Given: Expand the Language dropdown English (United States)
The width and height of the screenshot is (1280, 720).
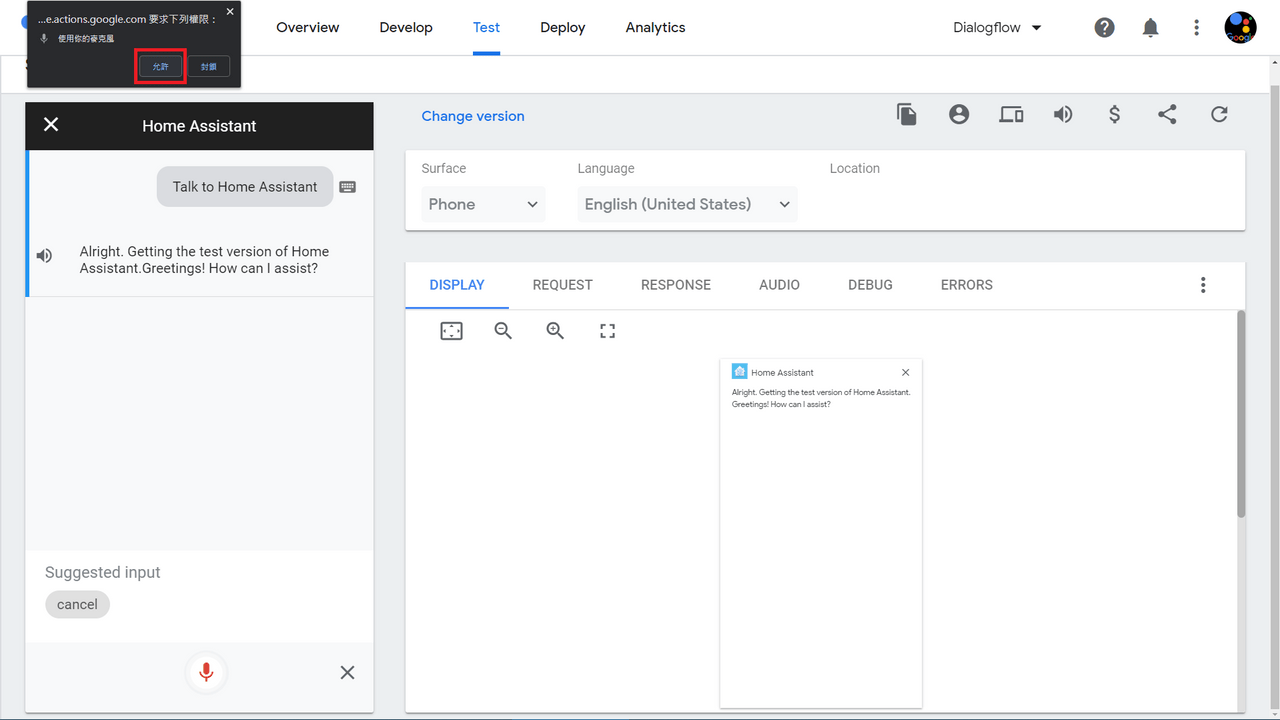Looking at the screenshot, I should click(687, 204).
